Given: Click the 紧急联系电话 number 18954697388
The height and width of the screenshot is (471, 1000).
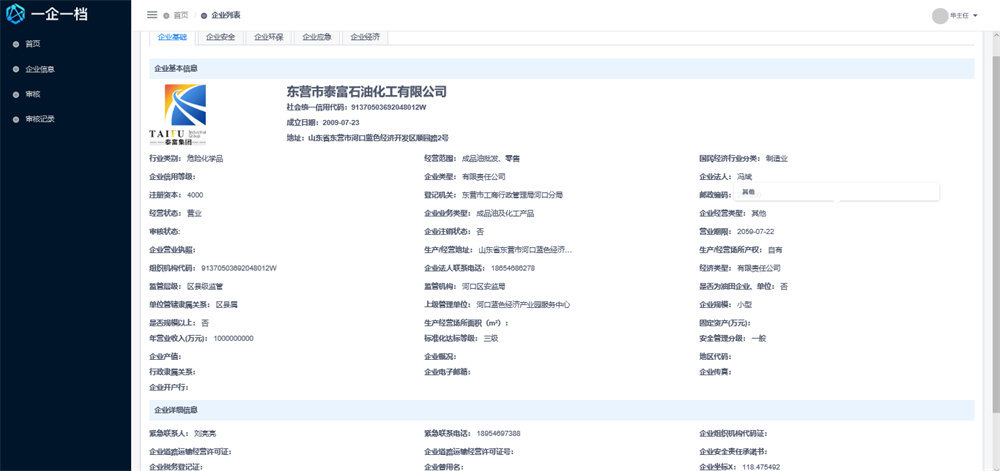Looking at the screenshot, I should point(499,433).
